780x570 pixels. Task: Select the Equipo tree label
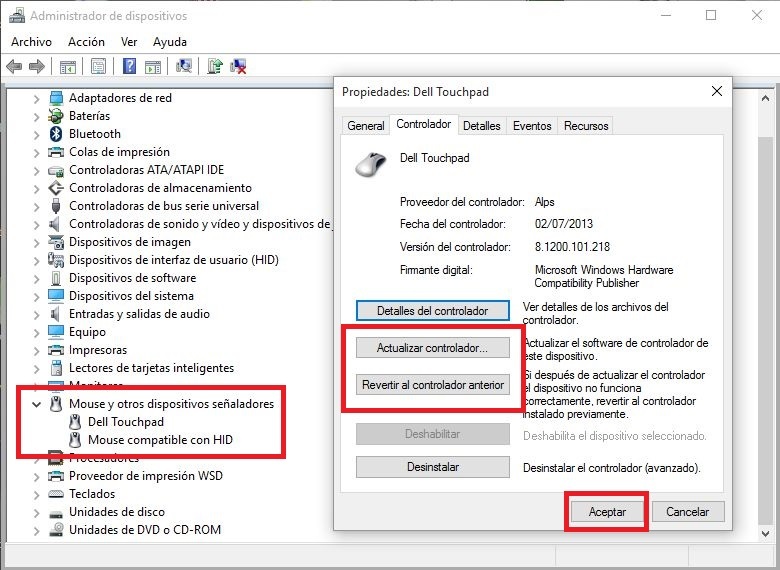coord(88,332)
